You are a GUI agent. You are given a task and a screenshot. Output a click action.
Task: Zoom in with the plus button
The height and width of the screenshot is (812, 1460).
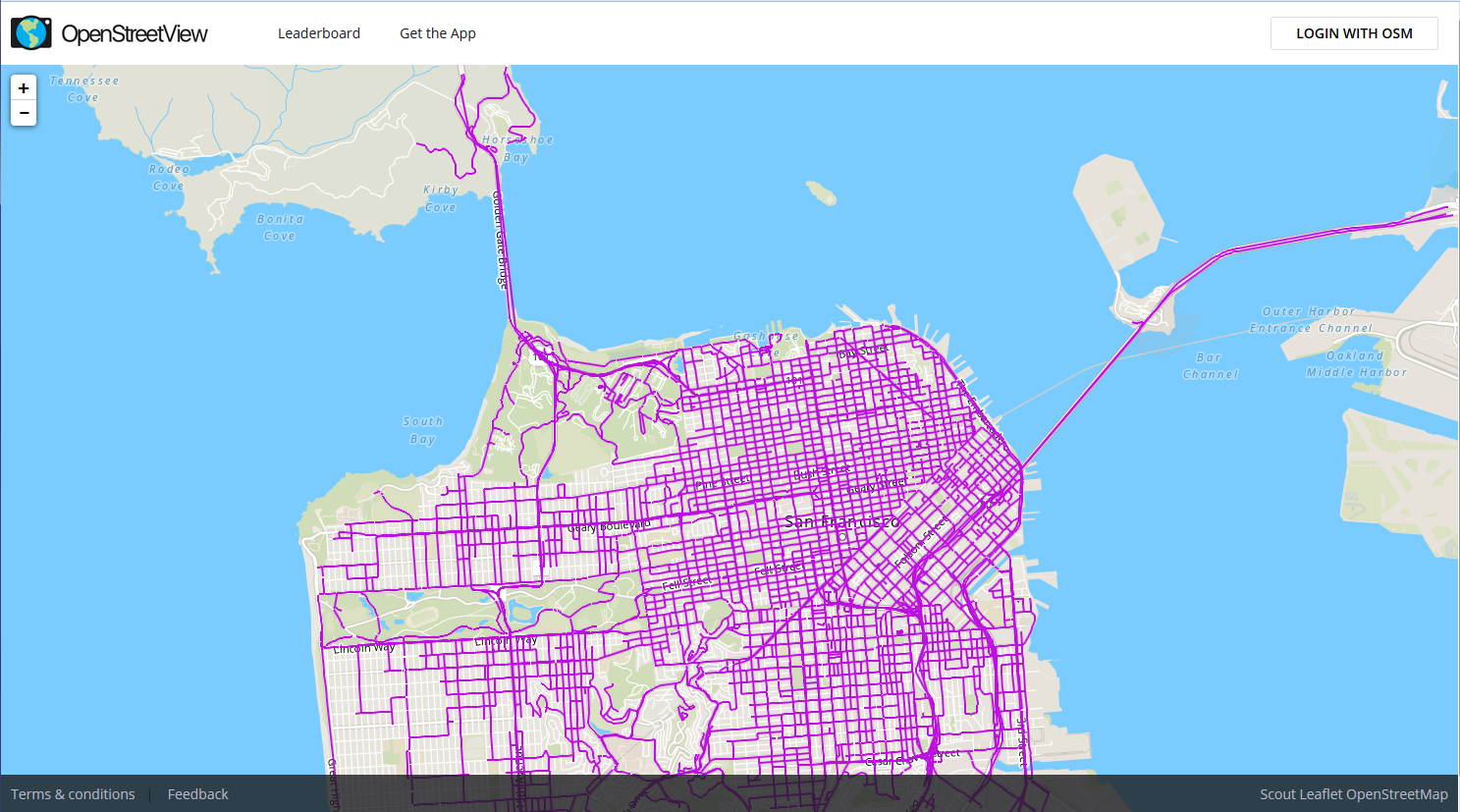pyautogui.click(x=24, y=88)
